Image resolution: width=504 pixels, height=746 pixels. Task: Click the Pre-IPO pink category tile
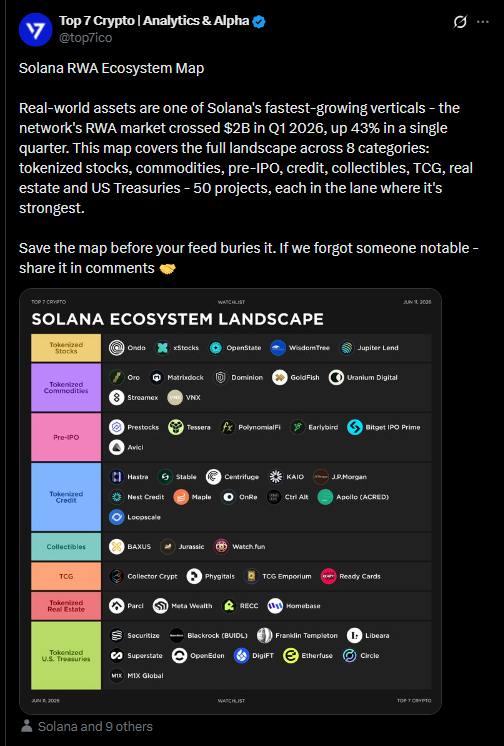pos(66,437)
